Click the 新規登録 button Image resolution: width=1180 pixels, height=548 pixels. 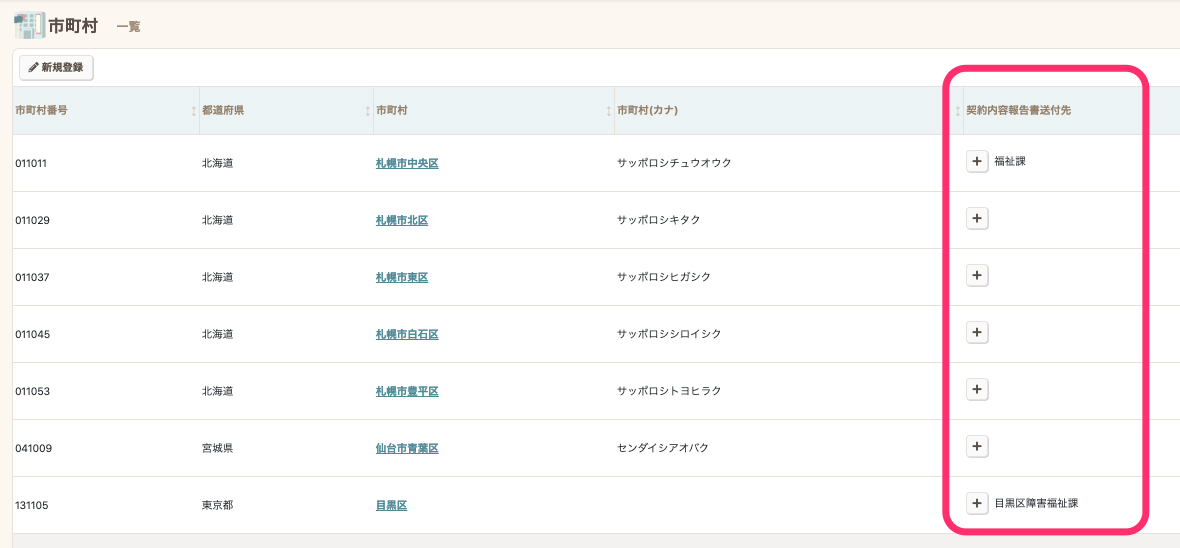[x=56, y=67]
